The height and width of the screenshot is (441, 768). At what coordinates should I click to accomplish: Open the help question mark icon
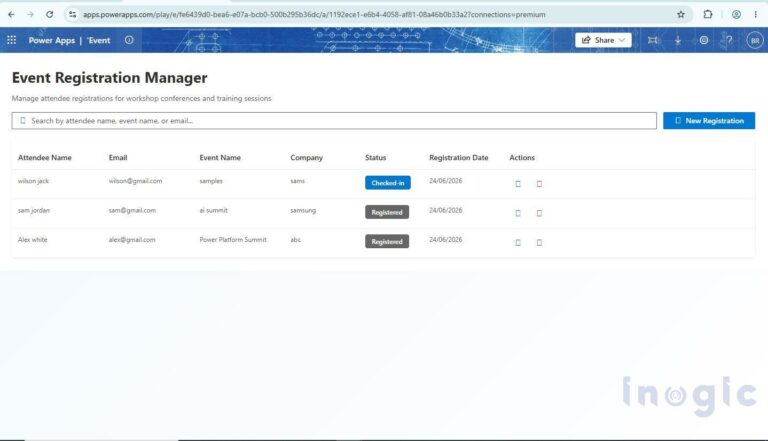[x=729, y=40]
